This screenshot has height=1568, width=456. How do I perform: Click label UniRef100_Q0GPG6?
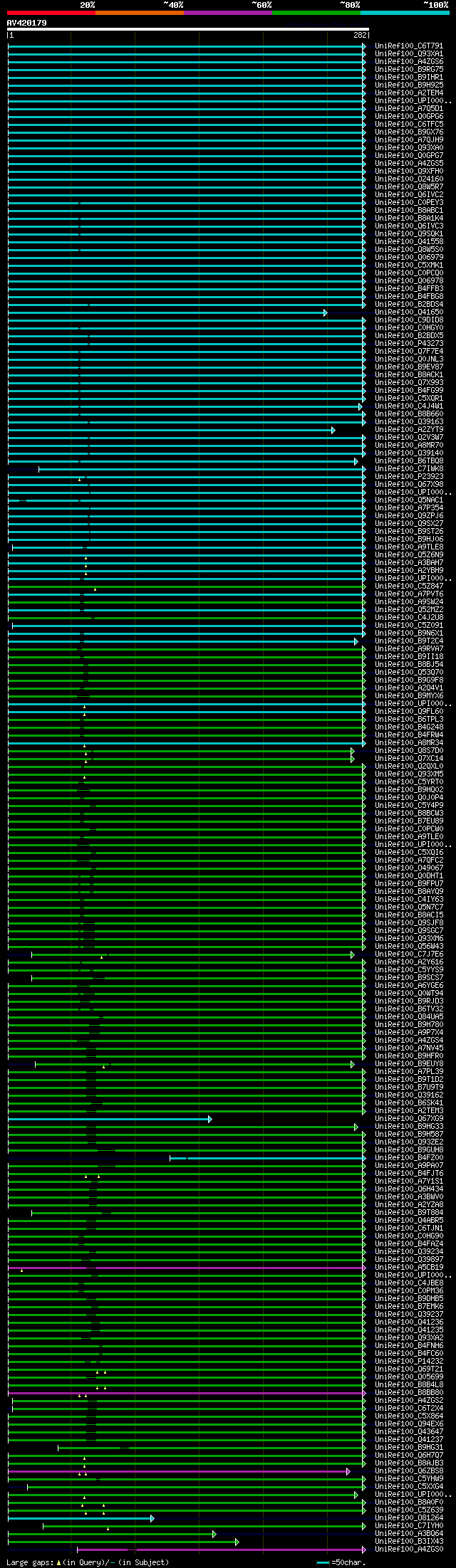pos(409,117)
